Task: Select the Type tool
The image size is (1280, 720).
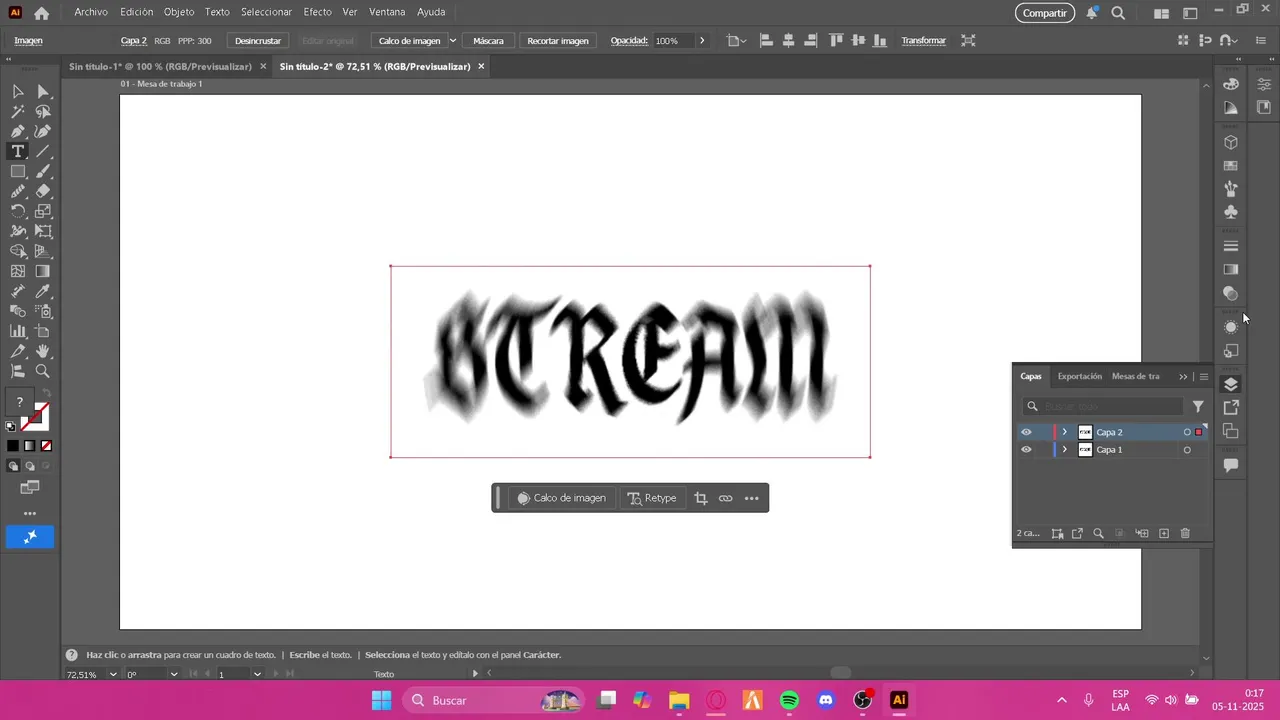Action: click(18, 151)
